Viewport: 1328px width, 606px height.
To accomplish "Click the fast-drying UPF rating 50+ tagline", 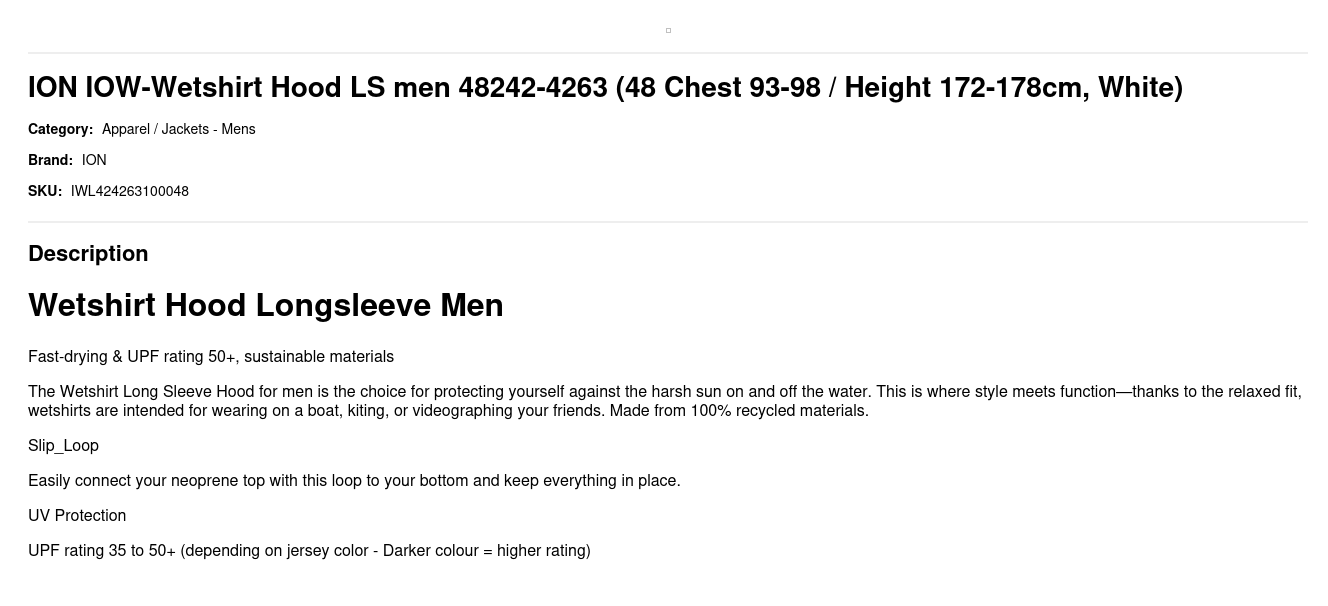I will tap(211, 357).
